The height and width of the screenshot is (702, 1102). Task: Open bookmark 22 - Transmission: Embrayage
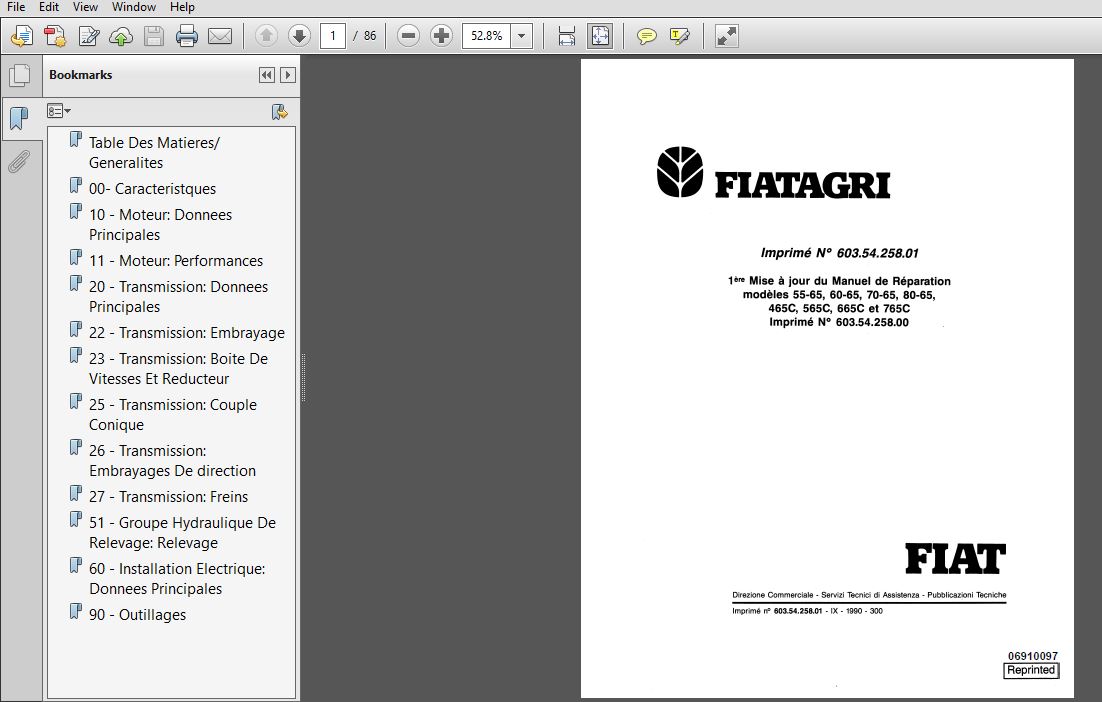(187, 333)
